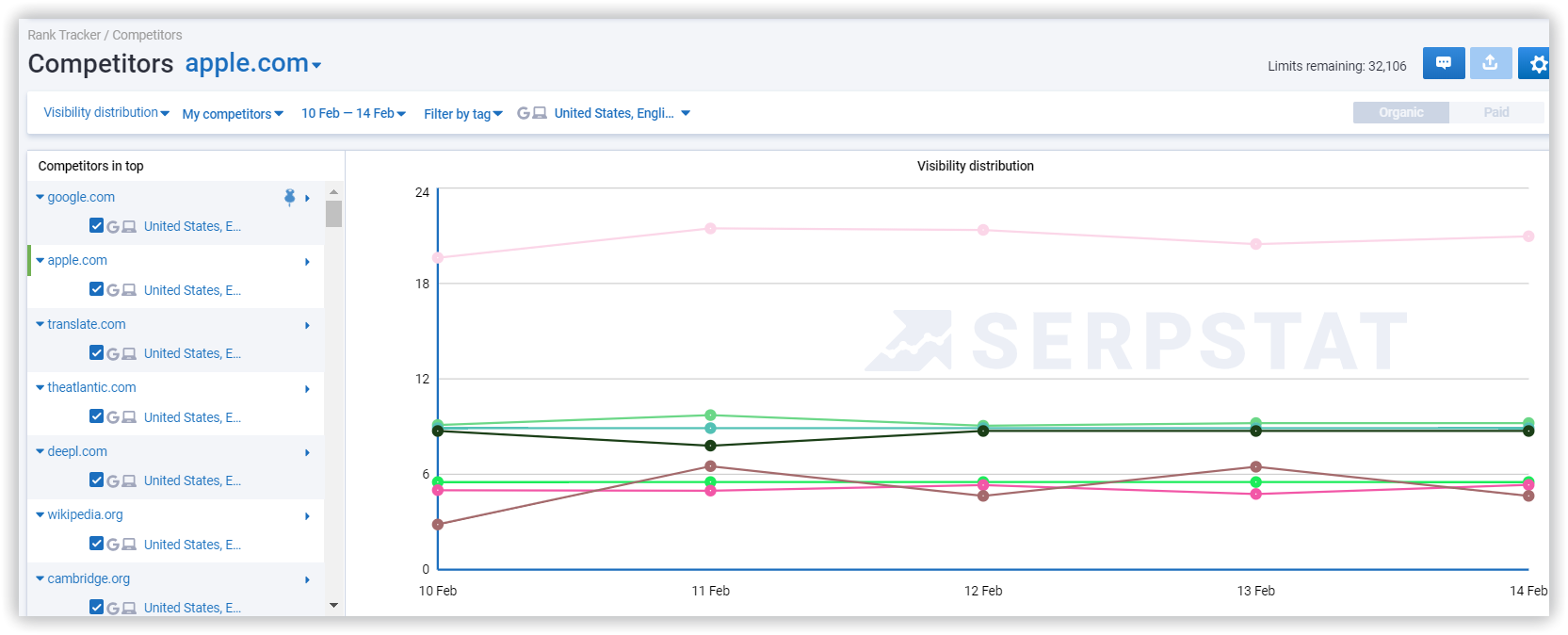
Task: Click right arrow icon next to apple.com
Action: click(x=307, y=262)
